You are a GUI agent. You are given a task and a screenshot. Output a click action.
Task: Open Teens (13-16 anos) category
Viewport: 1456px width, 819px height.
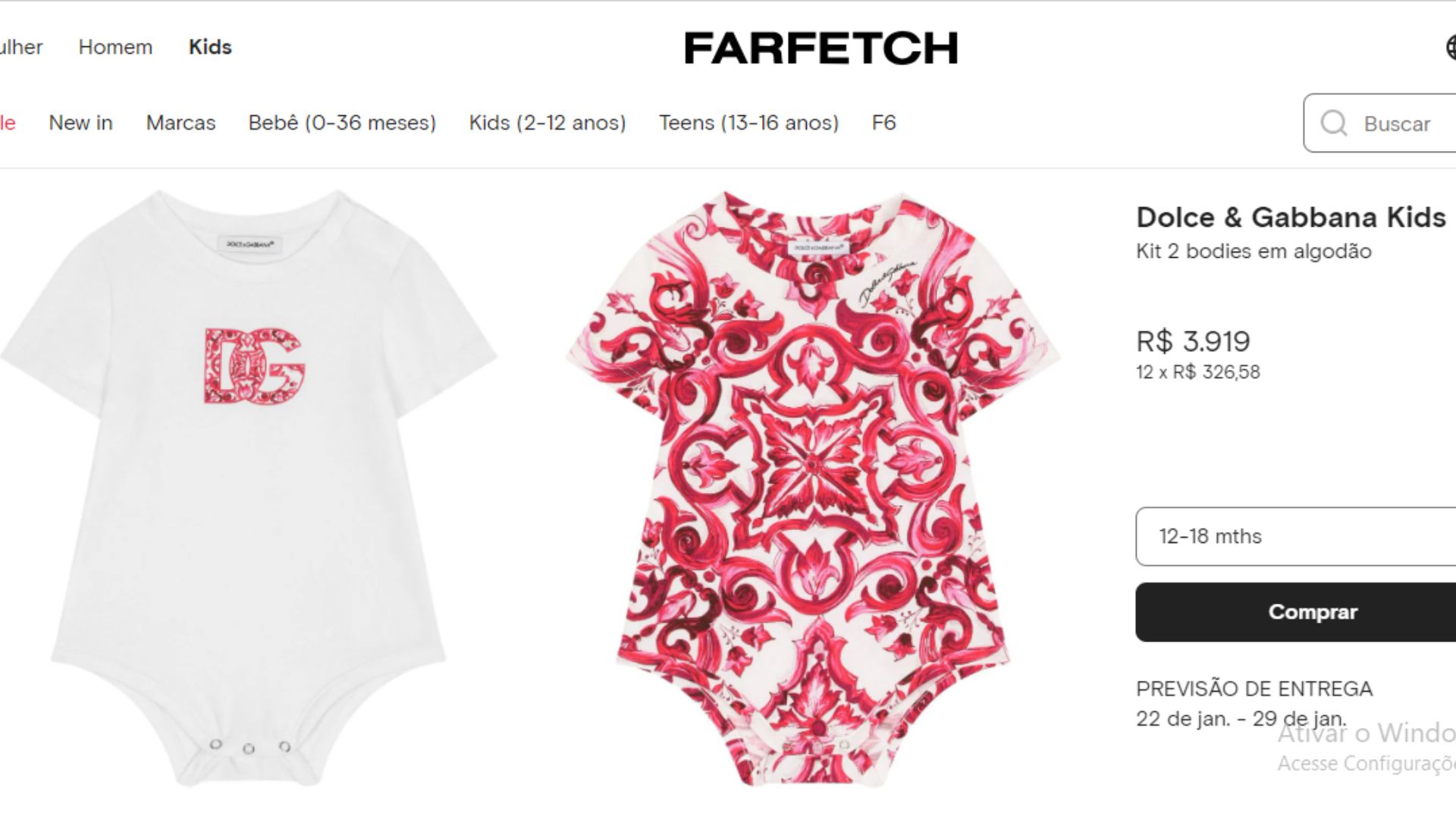click(748, 123)
